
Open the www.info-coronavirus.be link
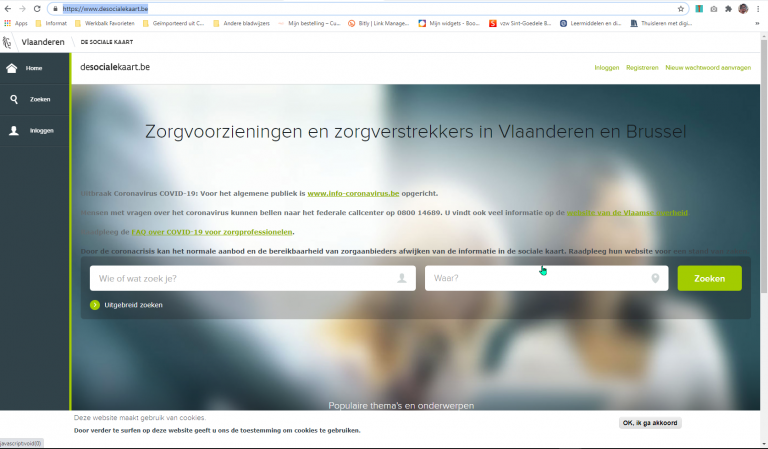point(353,193)
